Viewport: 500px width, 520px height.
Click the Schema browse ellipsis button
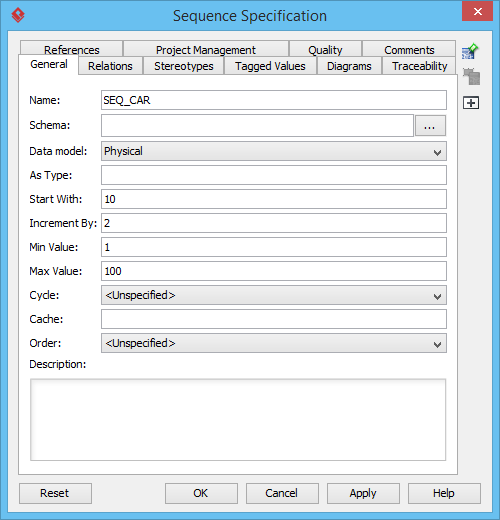point(430,126)
